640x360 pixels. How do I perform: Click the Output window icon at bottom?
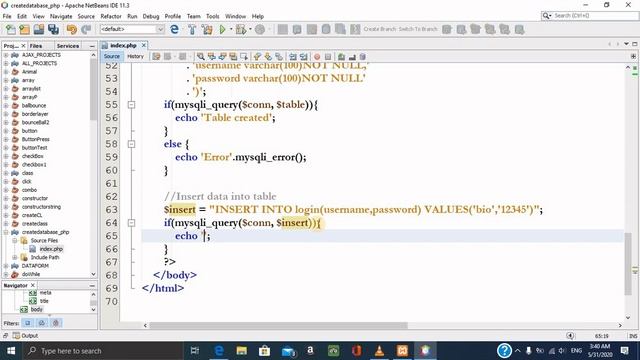click(x=16, y=336)
